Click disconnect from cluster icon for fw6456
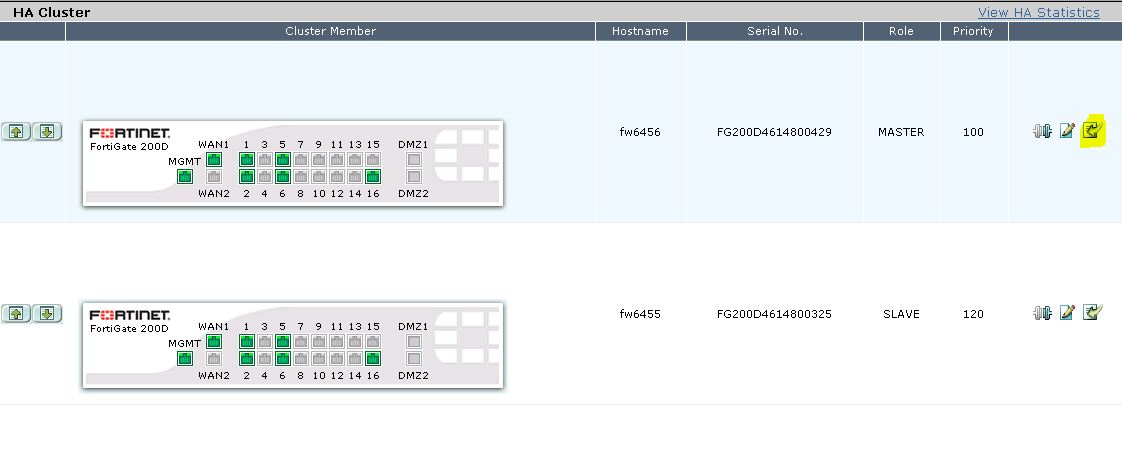This screenshot has height=454, width=1122. click(x=1043, y=131)
